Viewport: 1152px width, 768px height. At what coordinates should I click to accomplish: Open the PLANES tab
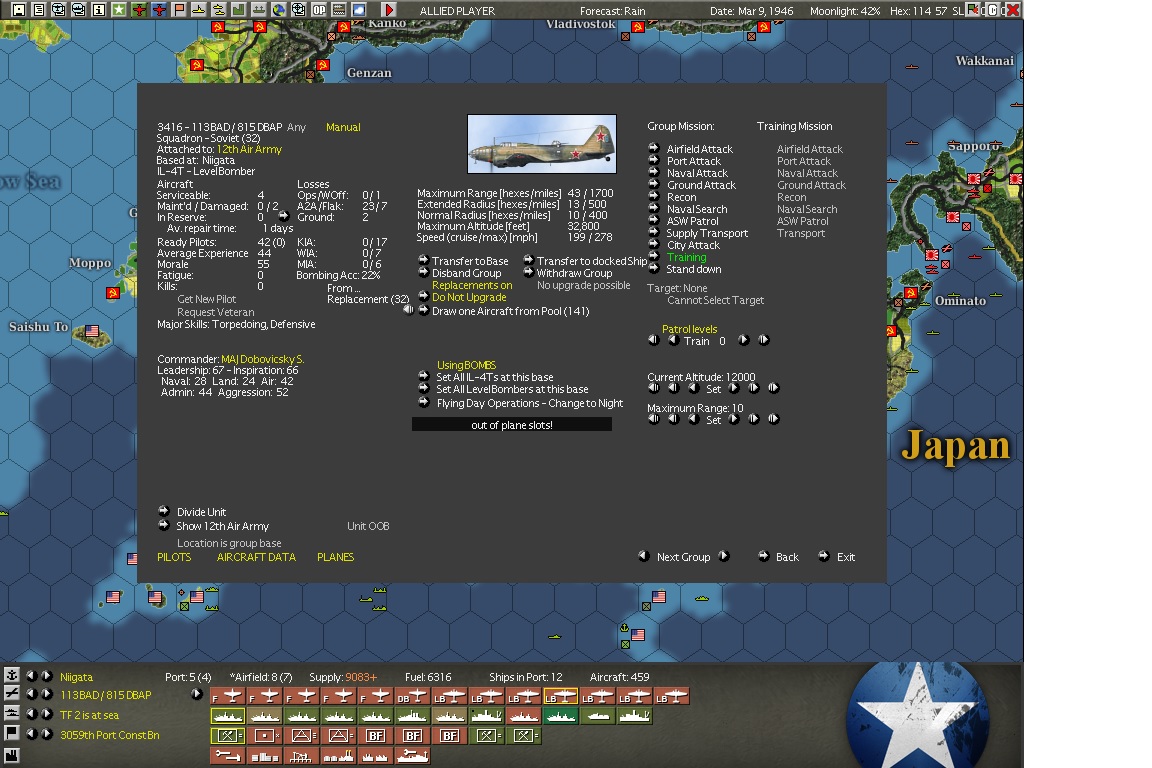335,557
